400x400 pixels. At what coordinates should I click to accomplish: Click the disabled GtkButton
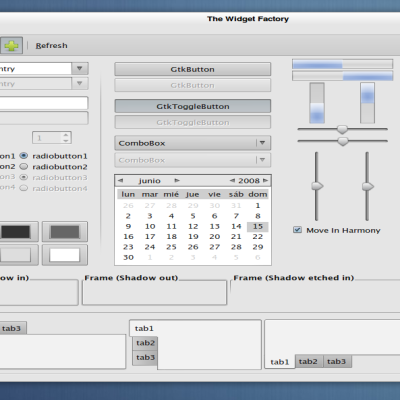(x=193, y=85)
